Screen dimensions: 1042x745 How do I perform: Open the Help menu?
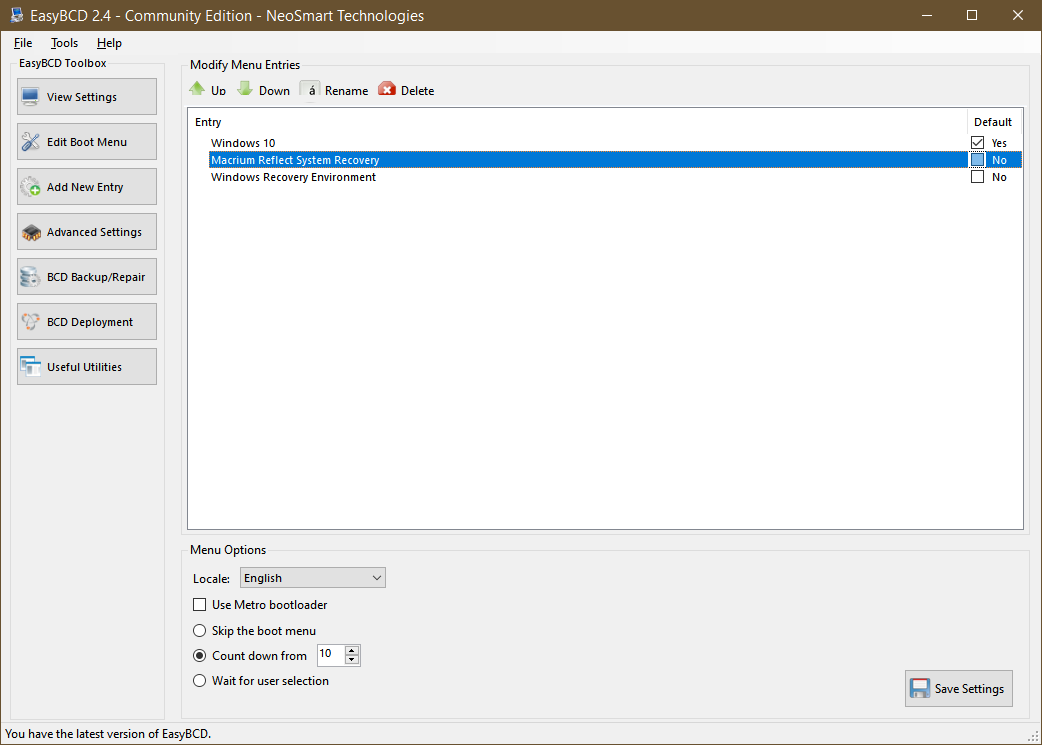coord(109,43)
